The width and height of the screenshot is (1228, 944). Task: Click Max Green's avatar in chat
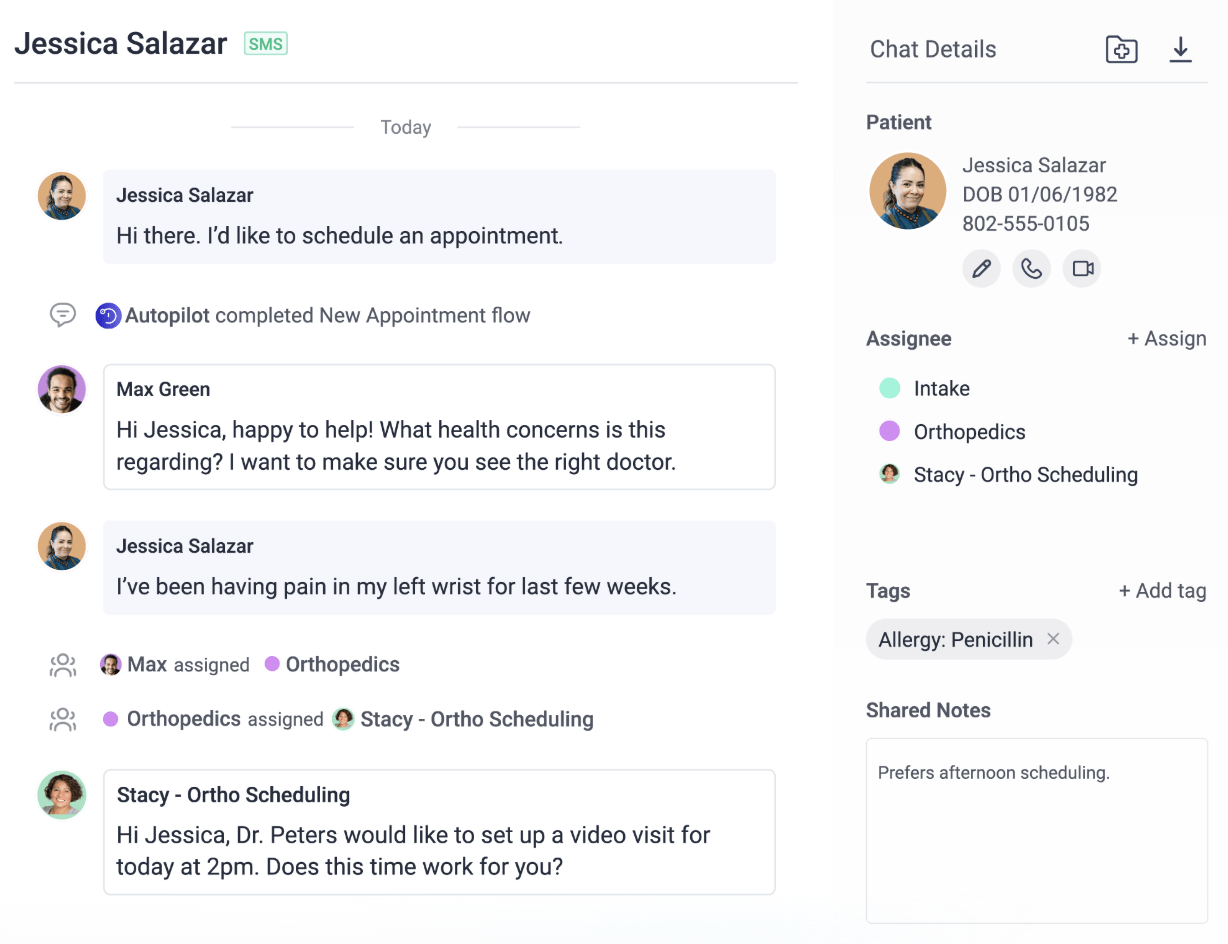click(62, 389)
